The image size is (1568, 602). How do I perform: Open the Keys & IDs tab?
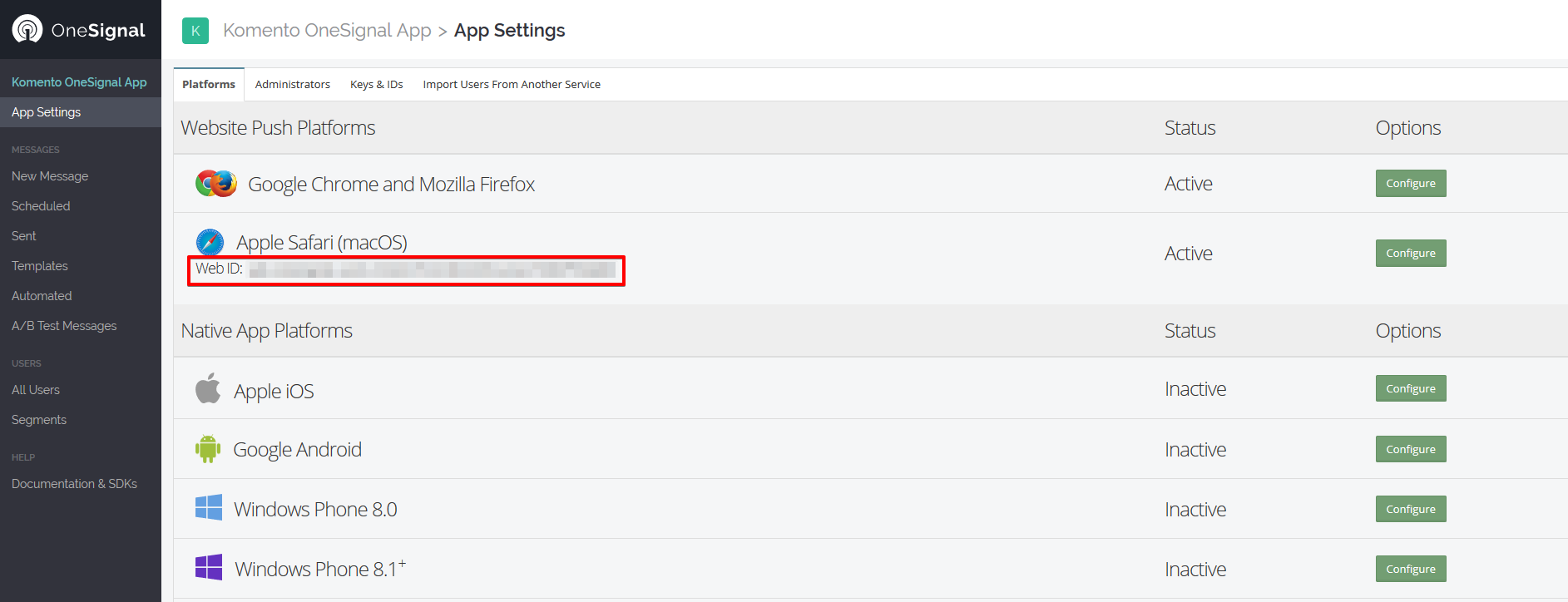click(377, 85)
